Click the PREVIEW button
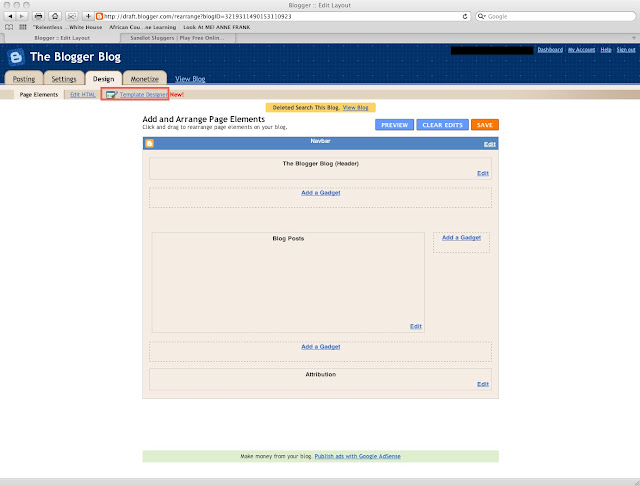Screen dimensions: 640x486 (394, 125)
